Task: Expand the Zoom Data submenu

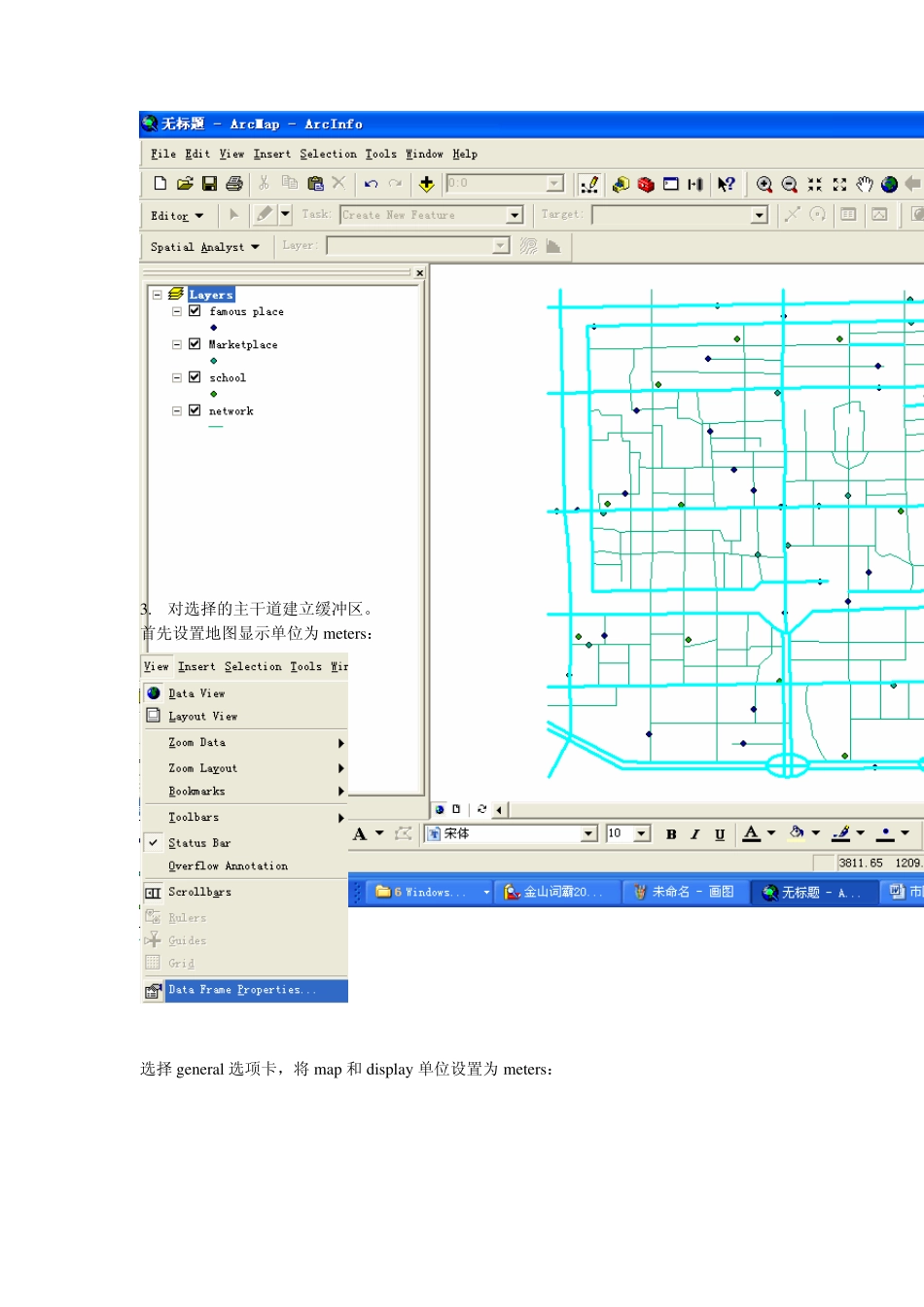Action: [x=245, y=743]
